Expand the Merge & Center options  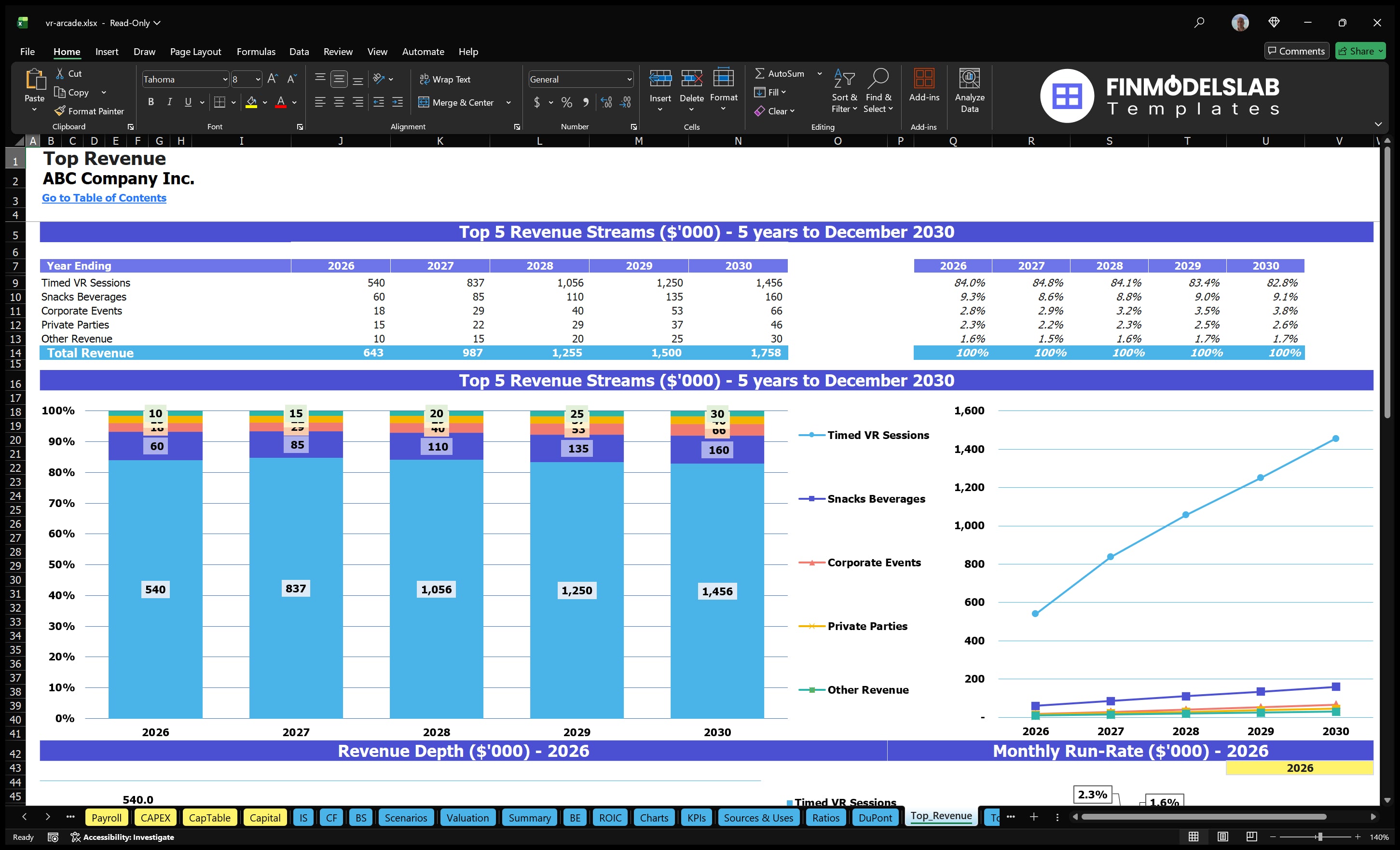click(x=508, y=102)
